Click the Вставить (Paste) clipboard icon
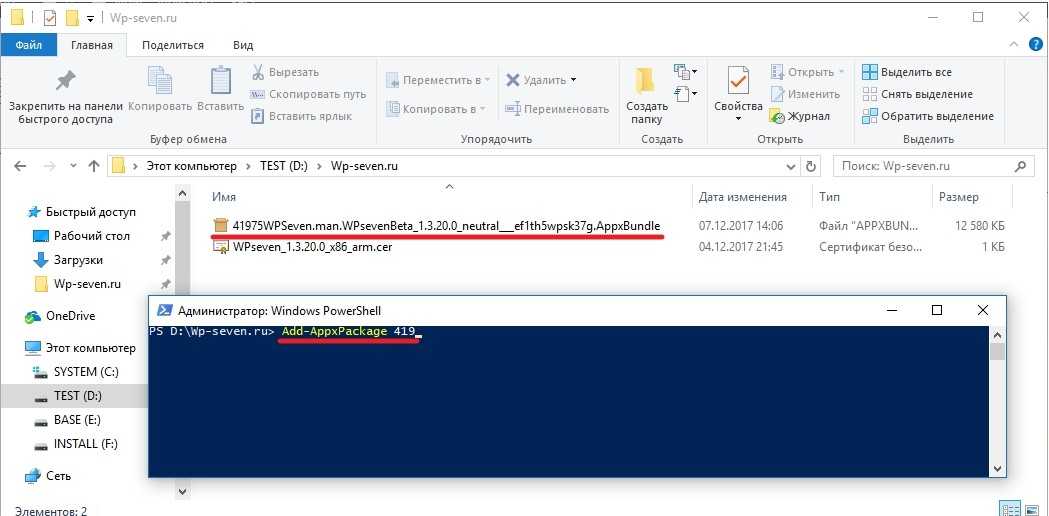Image resolution: width=1049 pixels, height=516 pixels. click(x=220, y=83)
